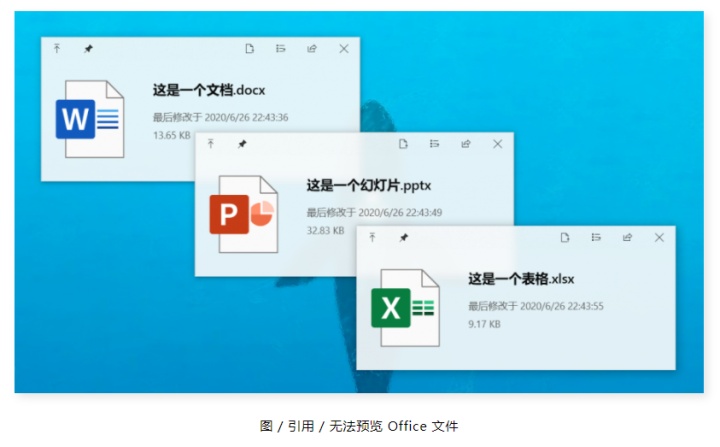Click the Excel file icon
Image resolution: width=720 pixels, height=447 pixels.
point(405,307)
